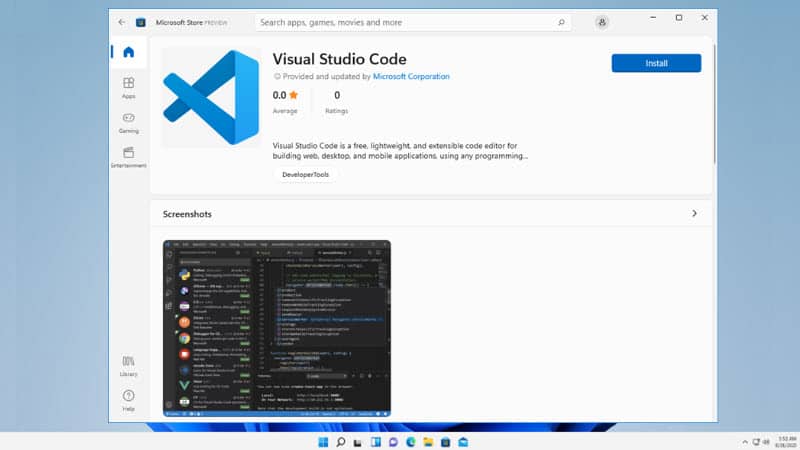Image resolution: width=800 pixels, height=450 pixels.
Task: Expand Screenshots with the chevron arrow
Action: (694, 214)
